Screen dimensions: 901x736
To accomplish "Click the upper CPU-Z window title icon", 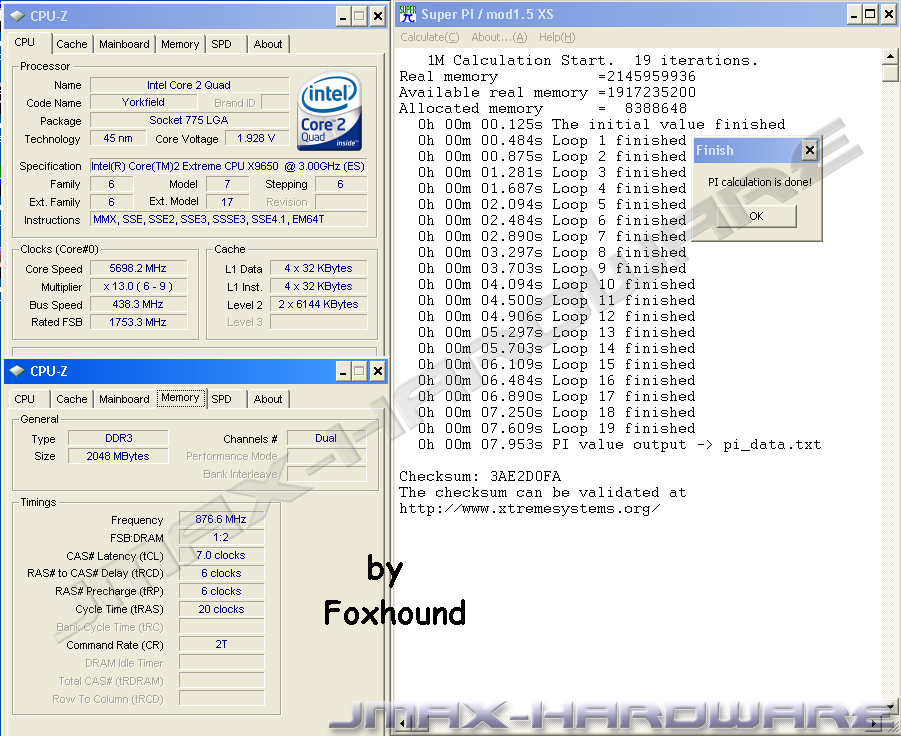I will (18, 16).
